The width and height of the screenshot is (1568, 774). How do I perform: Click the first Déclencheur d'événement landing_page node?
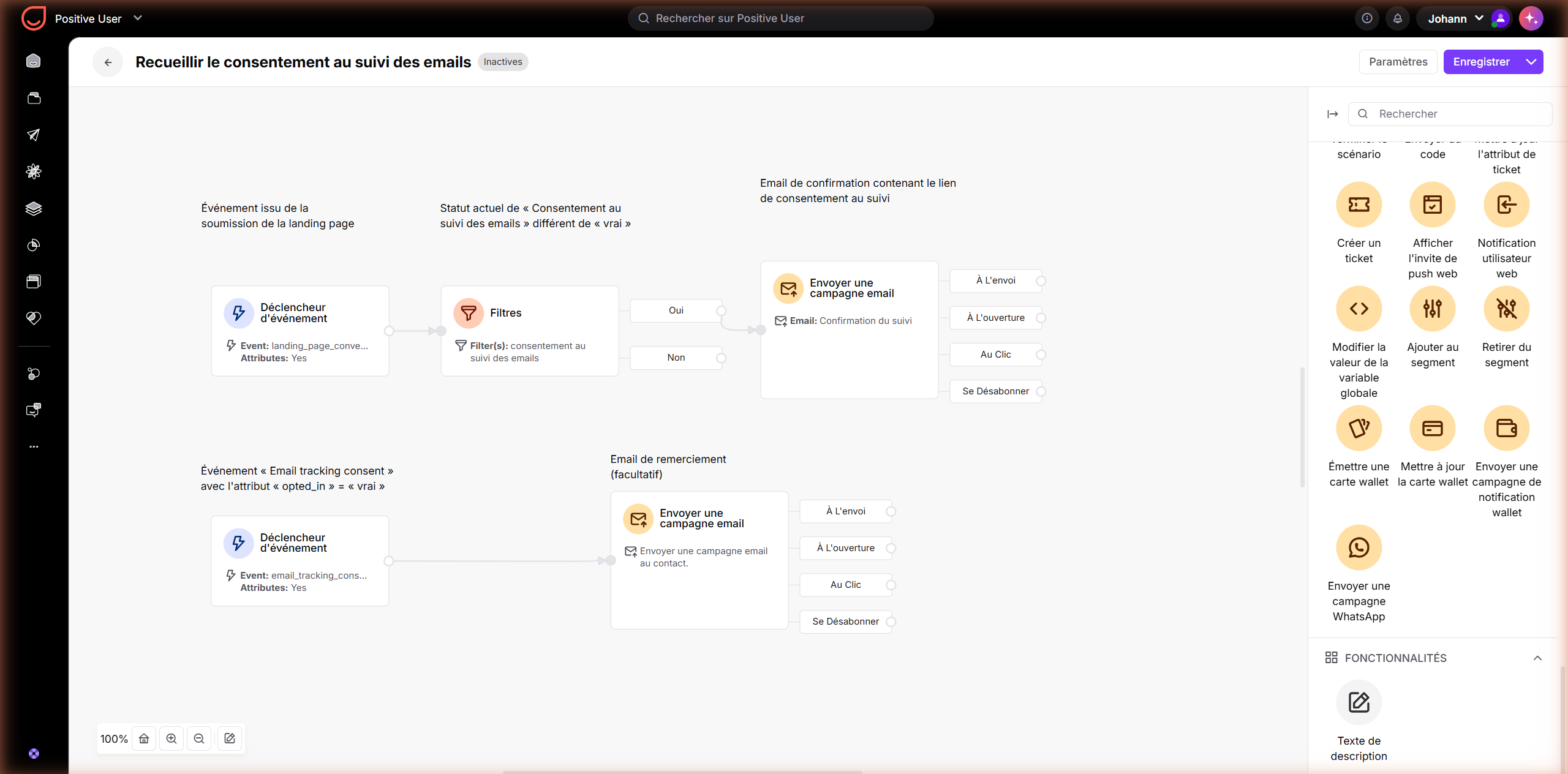pos(300,331)
